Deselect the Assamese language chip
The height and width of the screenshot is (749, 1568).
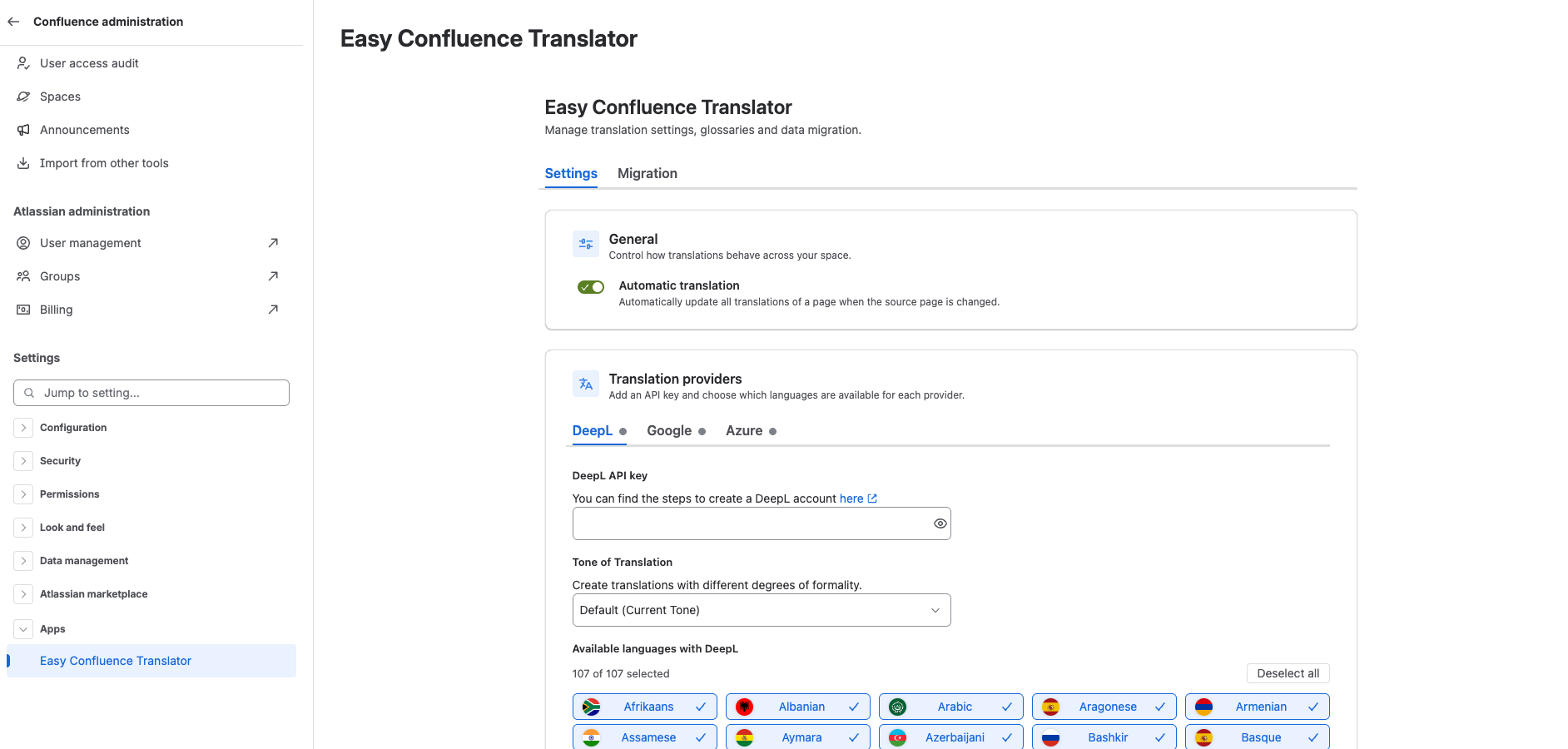(x=645, y=737)
